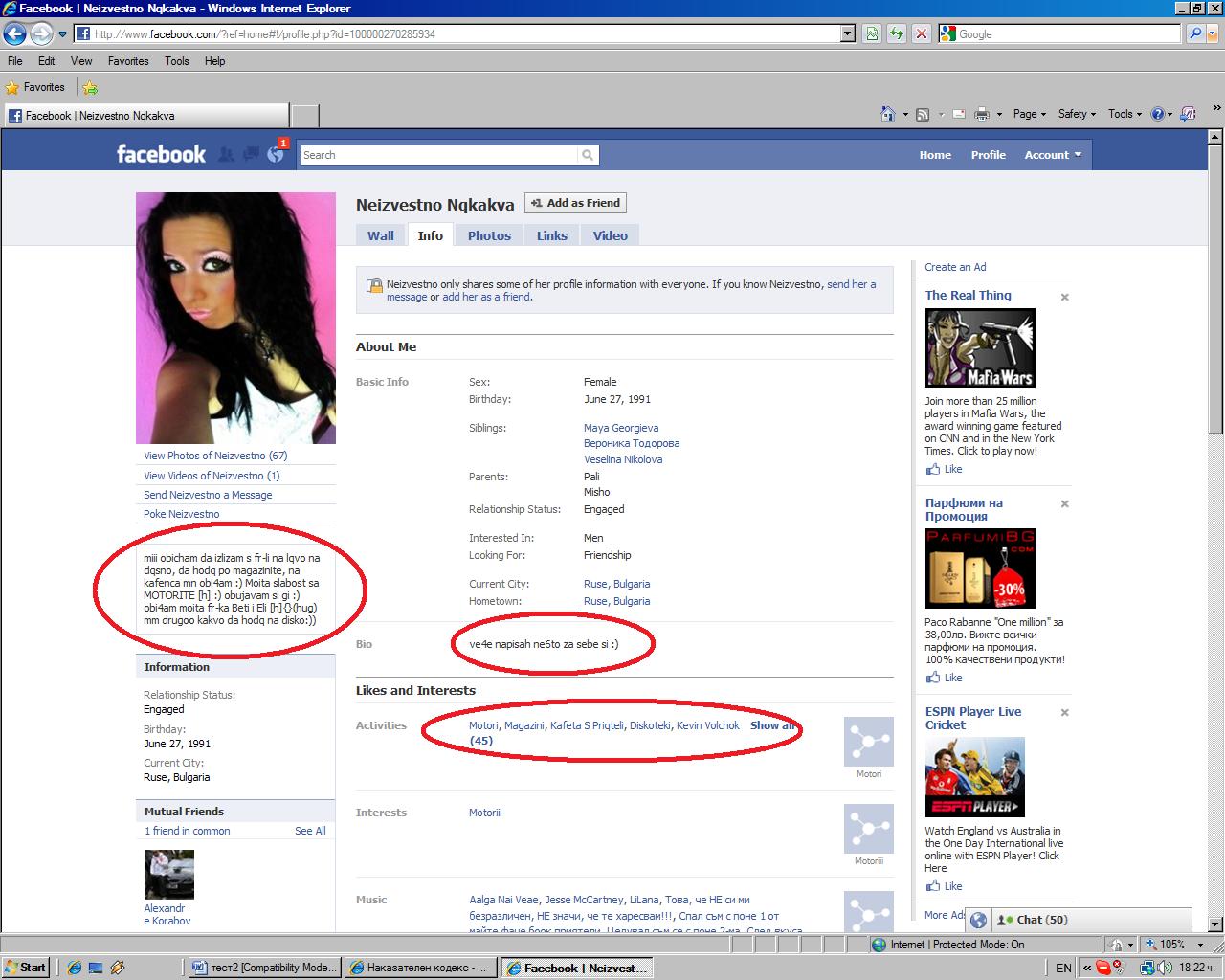Click Poke Neizvestno link
Screen dimensions: 1225x980
(182, 514)
